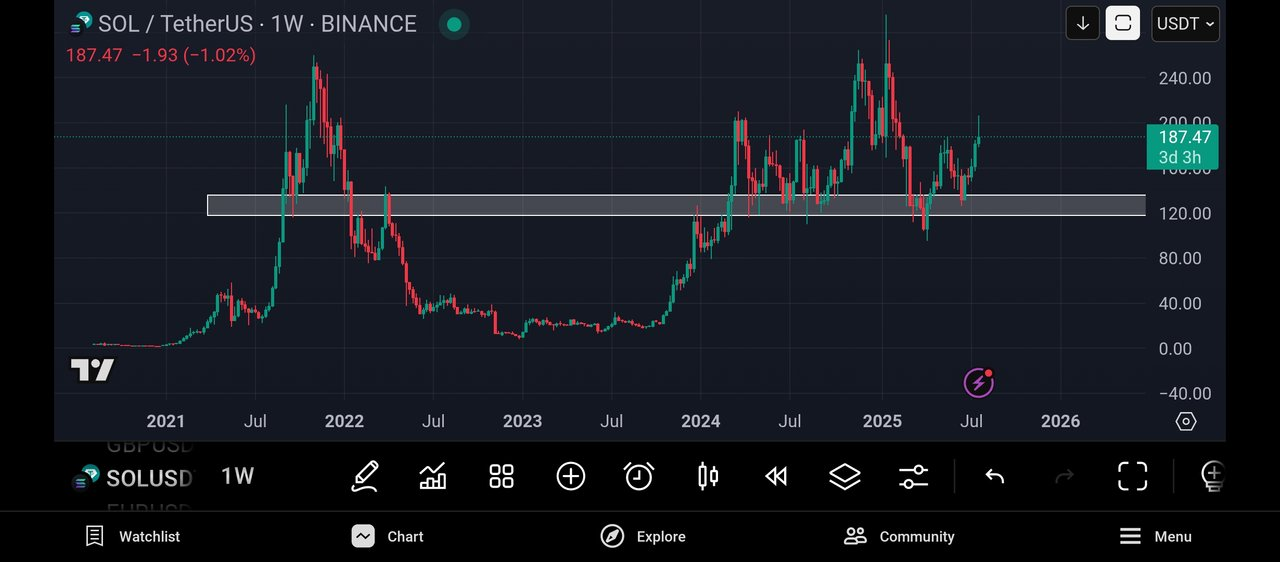Open the ideas lightbulb icon
Viewport: 1280px width, 562px height.
(x=1212, y=476)
